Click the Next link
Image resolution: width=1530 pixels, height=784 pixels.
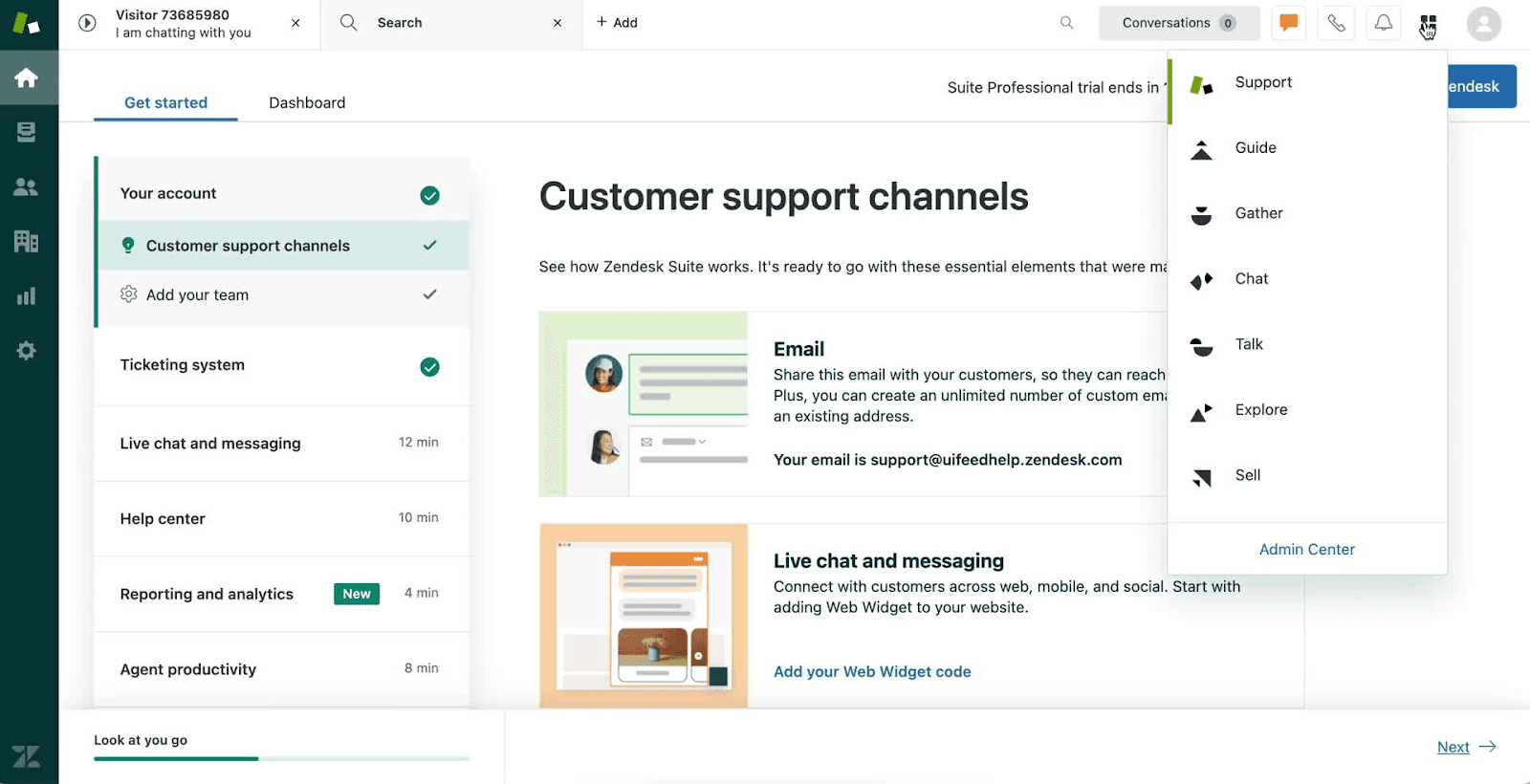pos(1466,747)
